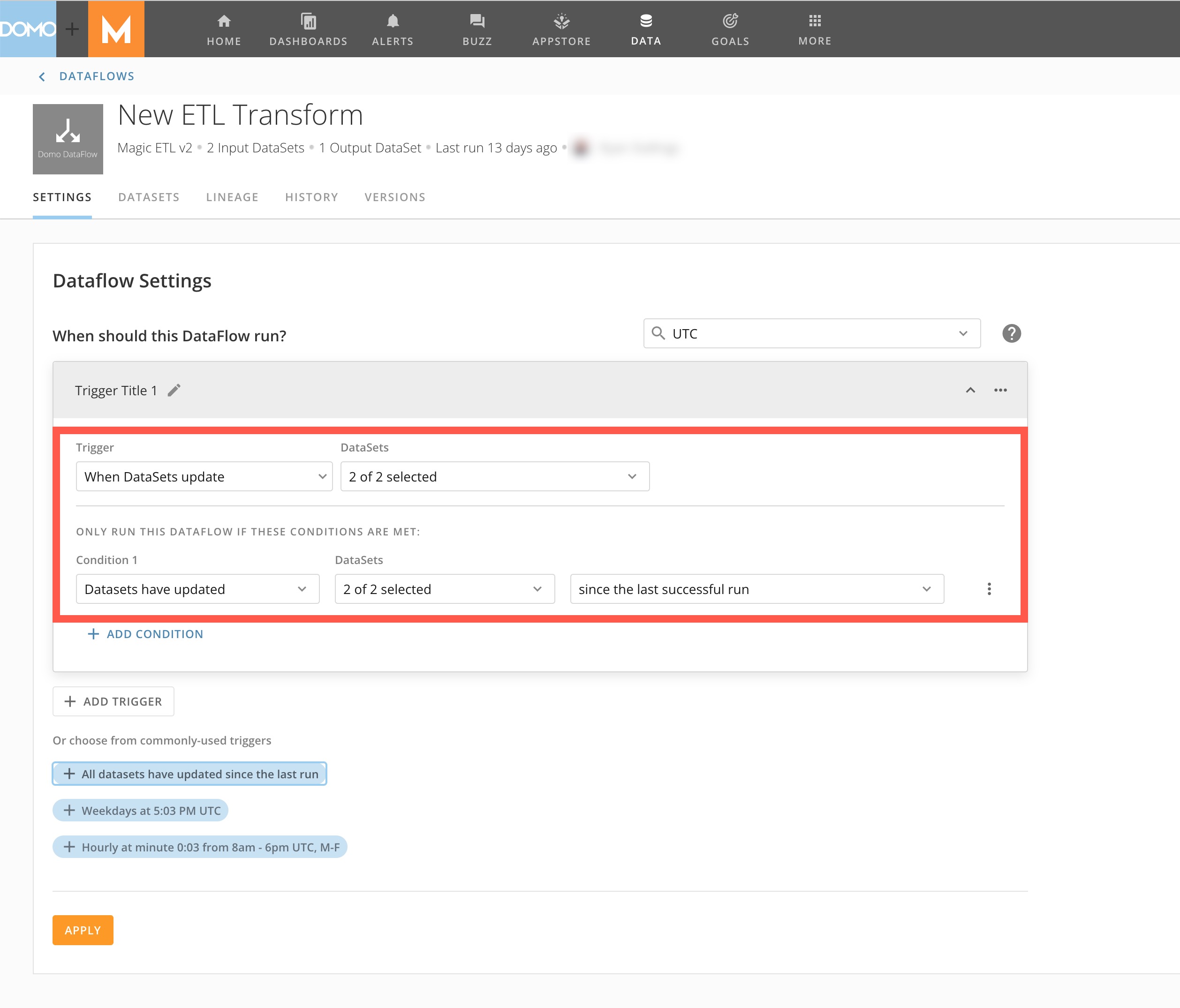Open since the last successful run dropdown

point(756,588)
